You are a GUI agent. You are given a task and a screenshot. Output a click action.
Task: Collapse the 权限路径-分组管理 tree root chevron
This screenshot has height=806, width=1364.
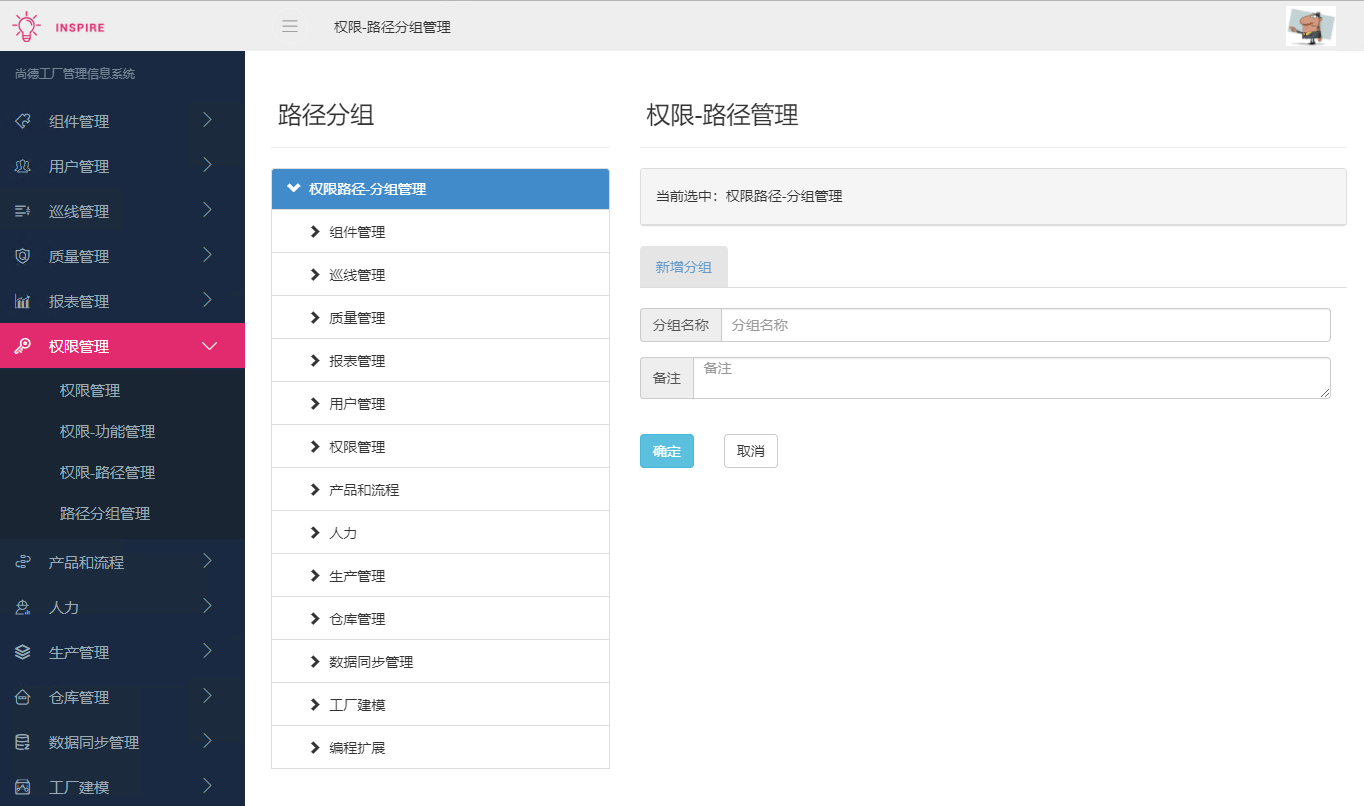coord(293,188)
